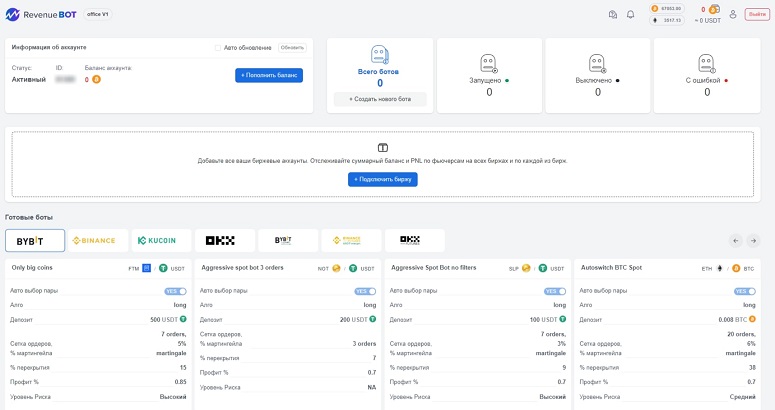Viewport: 775px width, 410px height.
Task: Toggle Авто выбор пары for Autoswitch BTC Spot
Action: [x=745, y=291]
